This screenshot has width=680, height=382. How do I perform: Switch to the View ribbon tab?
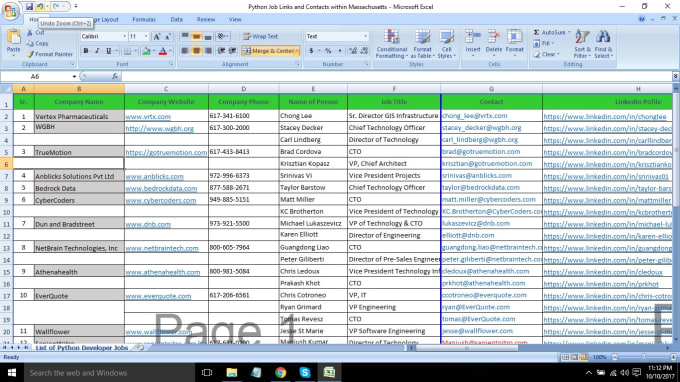(235, 20)
